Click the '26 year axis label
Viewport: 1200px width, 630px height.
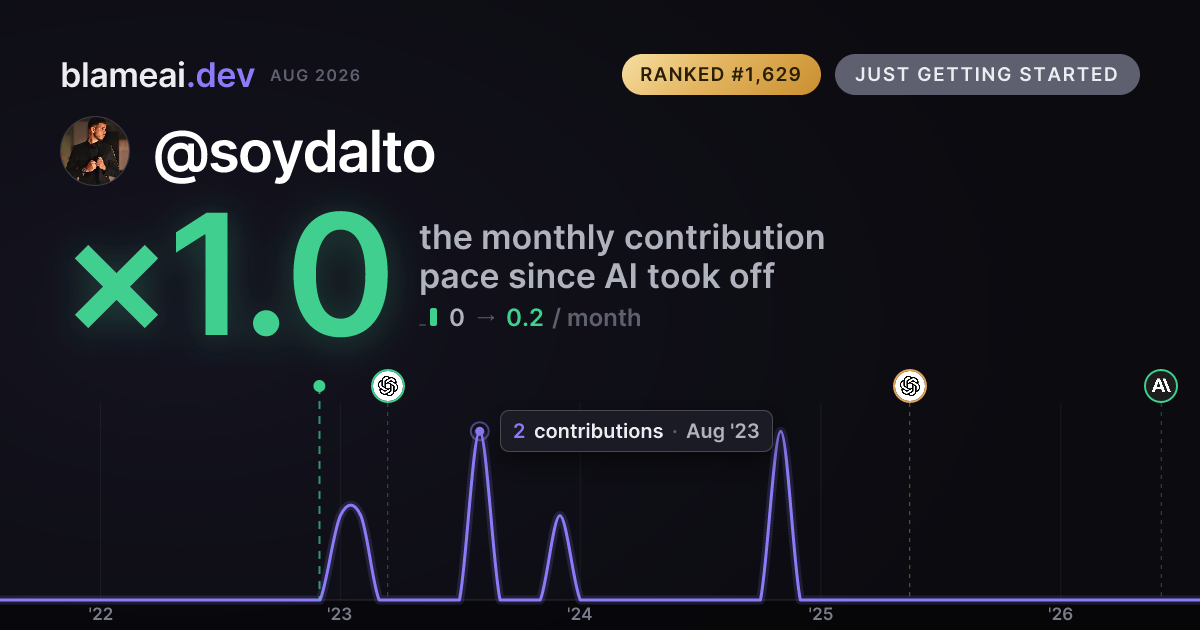pos(1061,614)
